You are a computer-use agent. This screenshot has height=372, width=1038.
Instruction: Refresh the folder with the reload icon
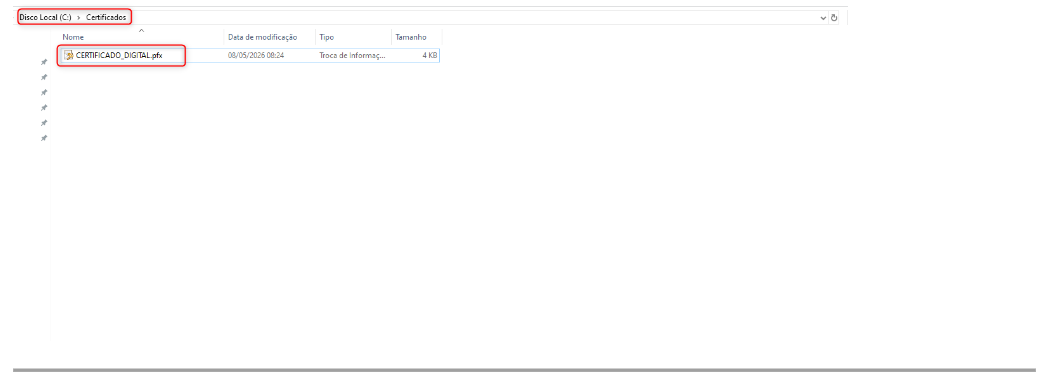[x=834, y=18]
